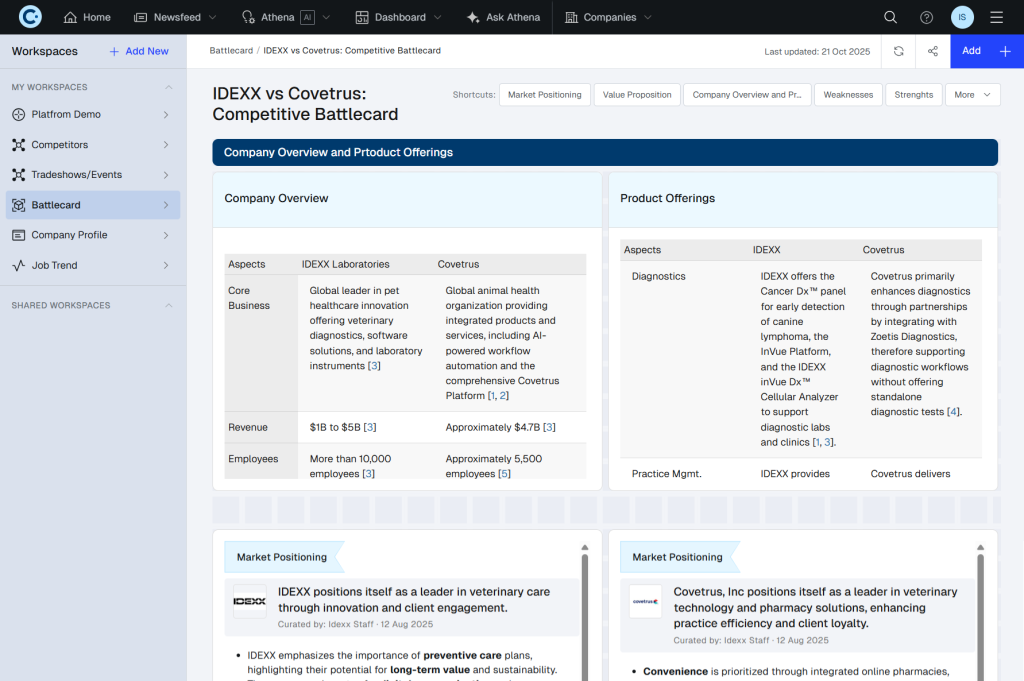Open the More shortcuts dropdown
The image size is (1024, 681).
972,95
